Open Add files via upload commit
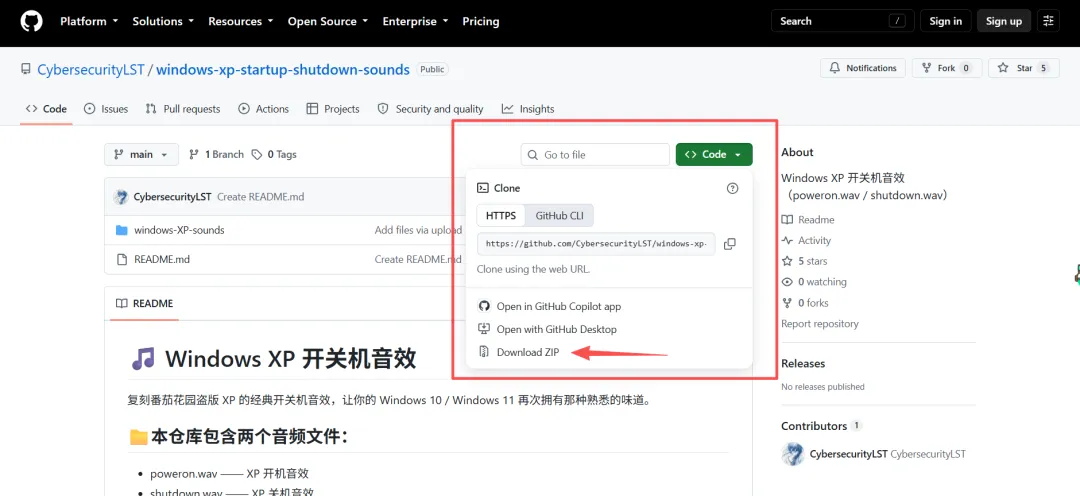 coord(418,230)
